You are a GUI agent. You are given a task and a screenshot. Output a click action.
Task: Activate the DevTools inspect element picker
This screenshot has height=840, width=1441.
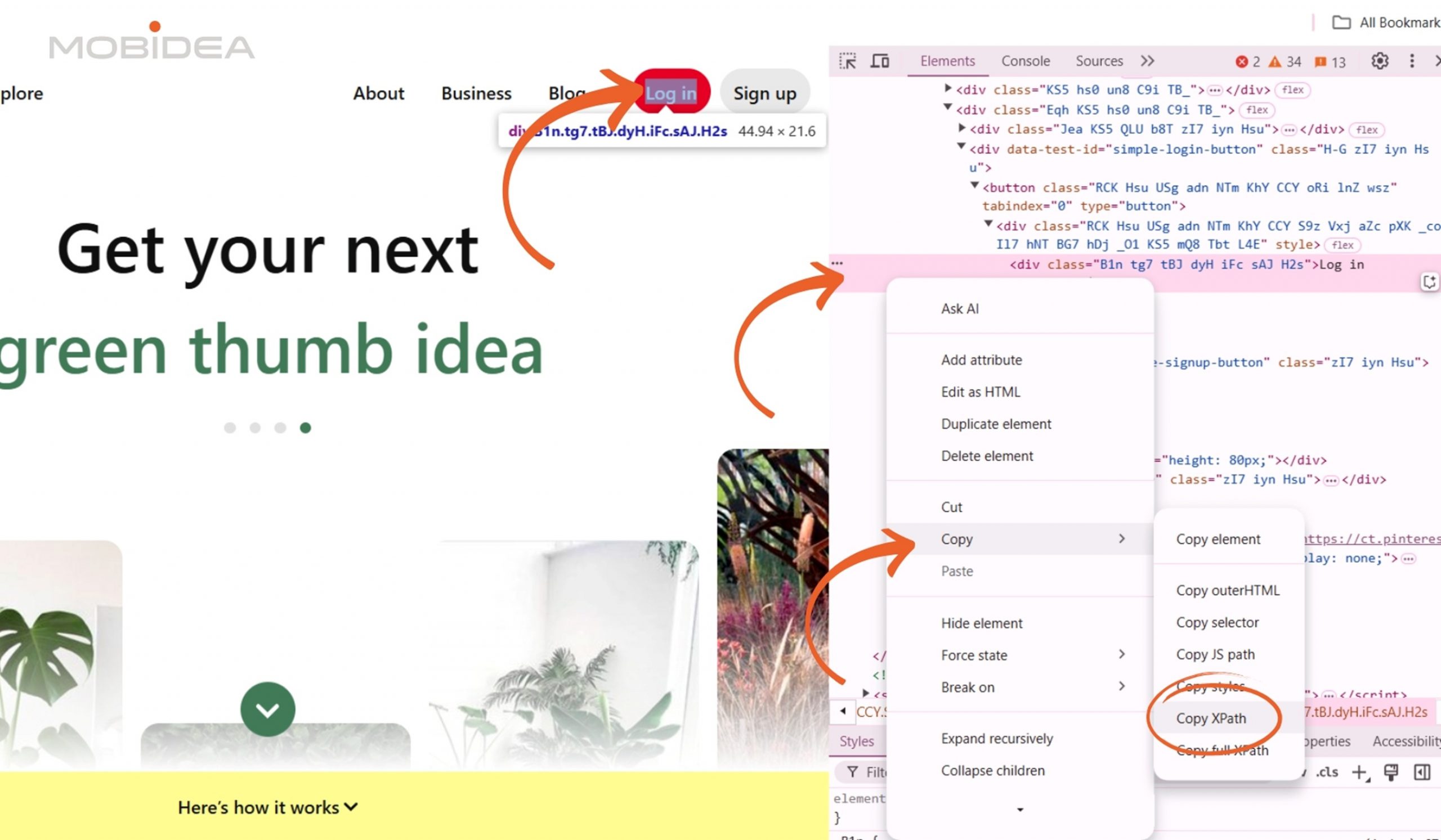848,61
